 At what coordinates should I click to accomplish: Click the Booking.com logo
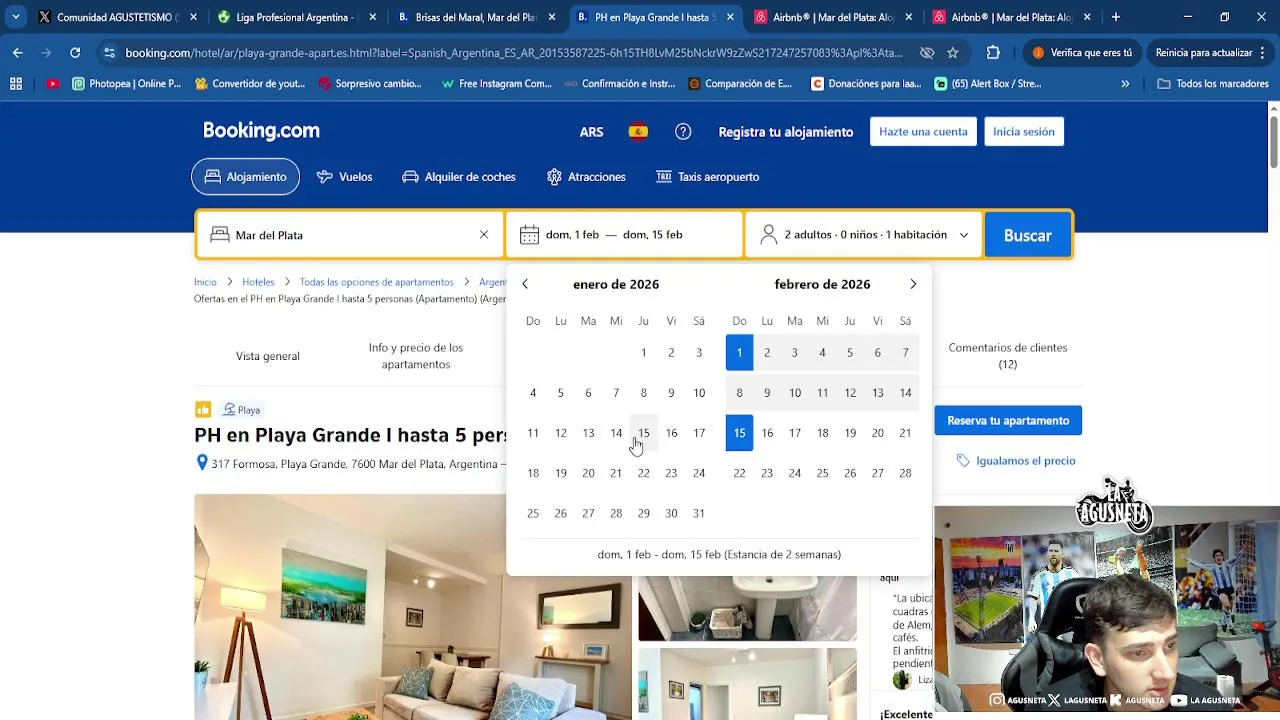point(261,131)
